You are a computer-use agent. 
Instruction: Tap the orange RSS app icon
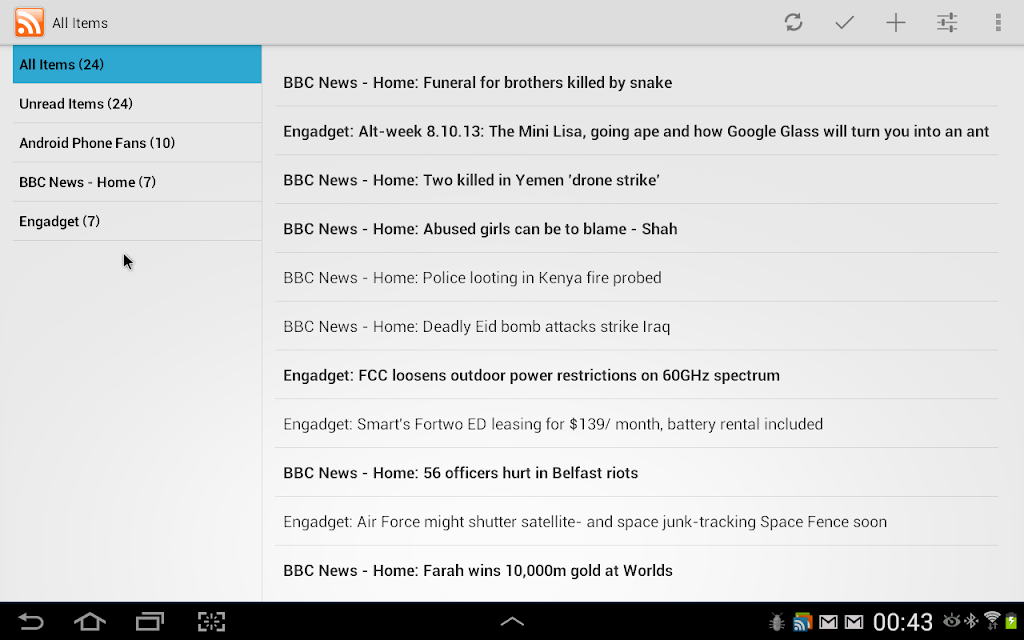click(x=29, y=22)
